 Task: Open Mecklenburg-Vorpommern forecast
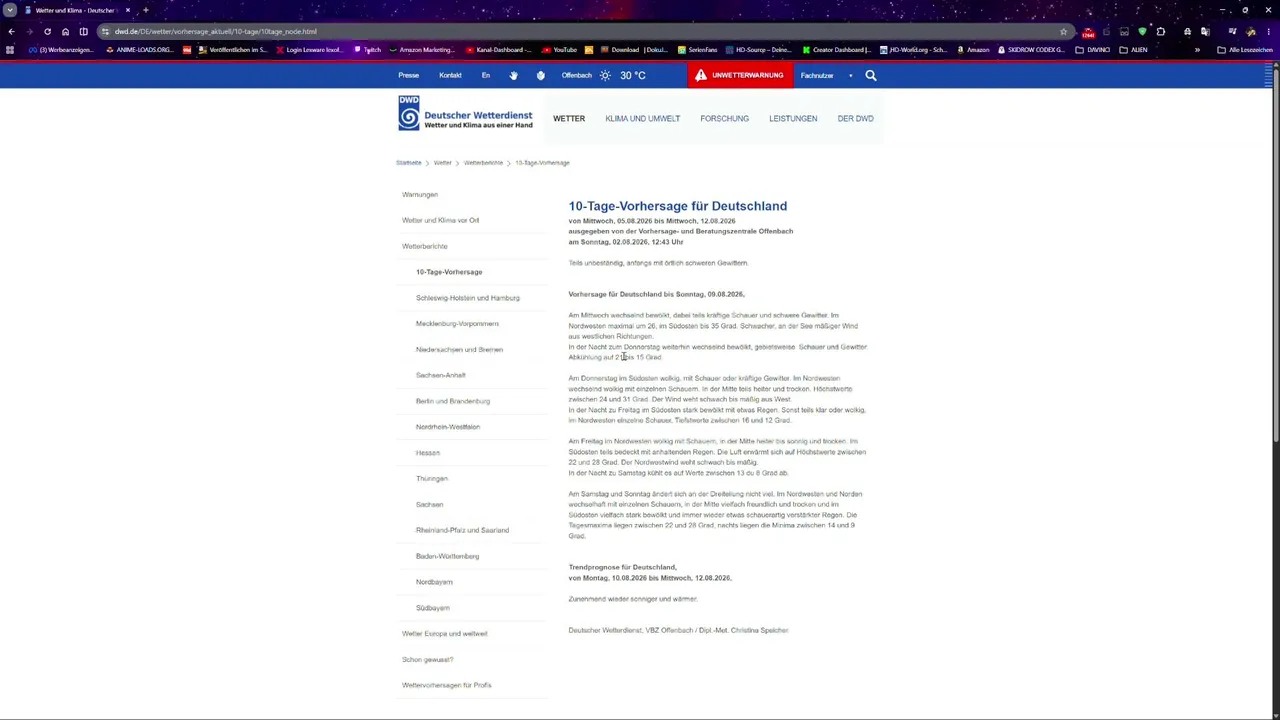click(457, 324)
